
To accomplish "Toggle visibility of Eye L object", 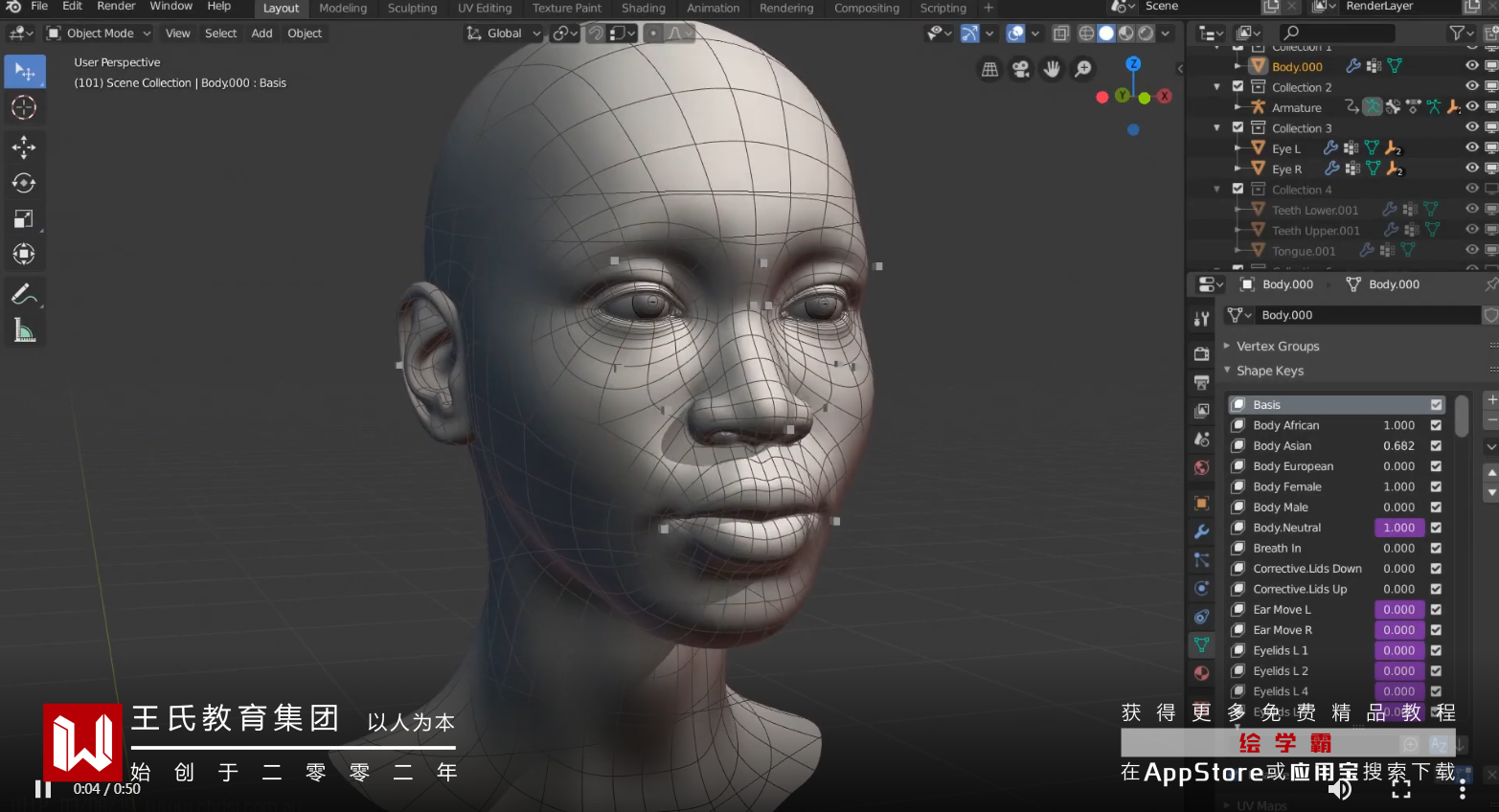I will tap(1472, 148).
